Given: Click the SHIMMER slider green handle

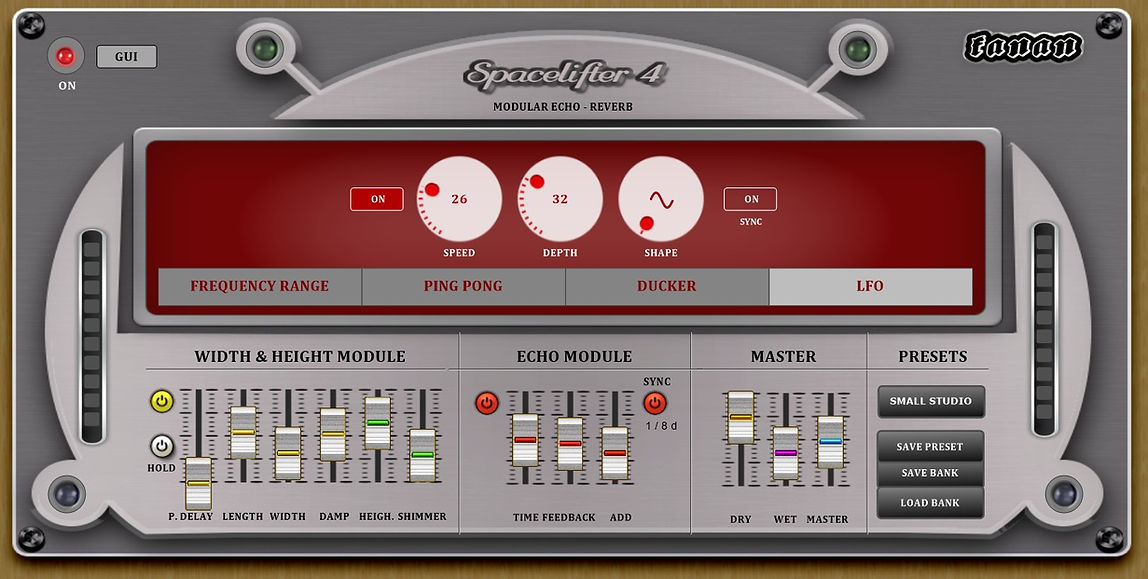Looking at the screenshot, I should 422,455.
